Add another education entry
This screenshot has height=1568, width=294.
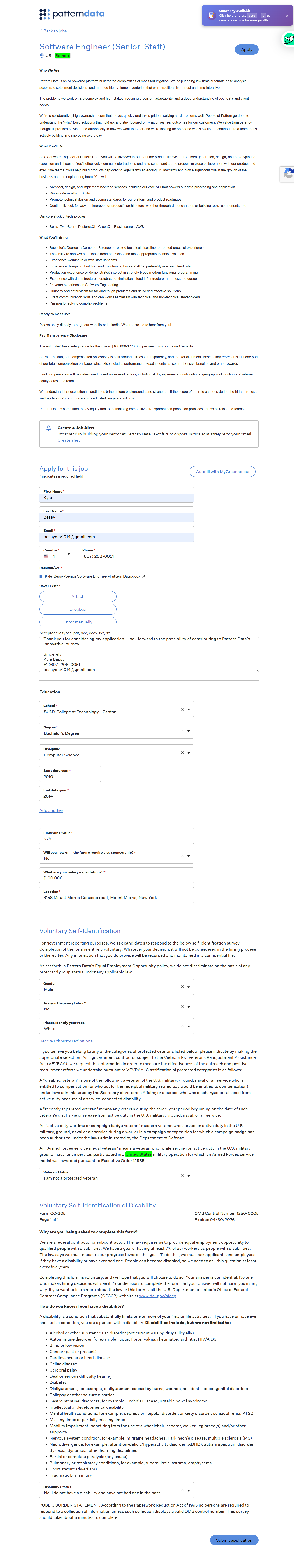[51, 811]
